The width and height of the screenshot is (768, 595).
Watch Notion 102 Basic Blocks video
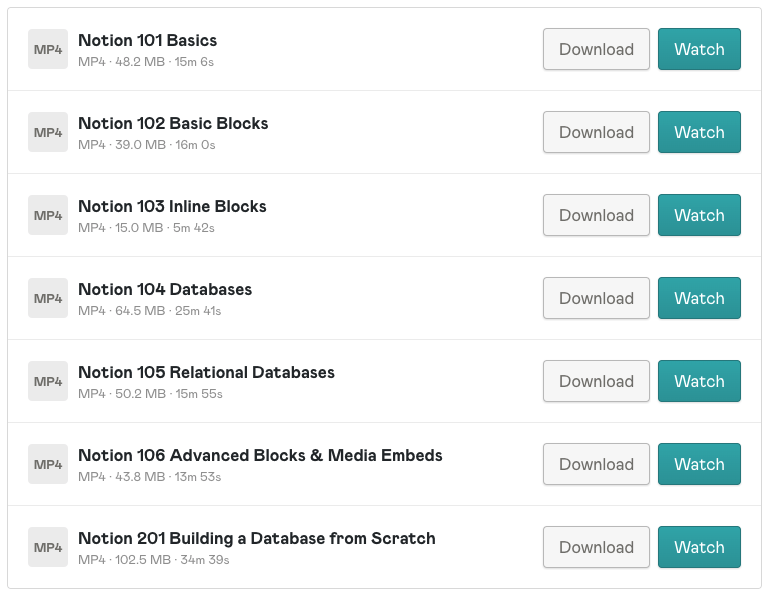coord(699,132)
